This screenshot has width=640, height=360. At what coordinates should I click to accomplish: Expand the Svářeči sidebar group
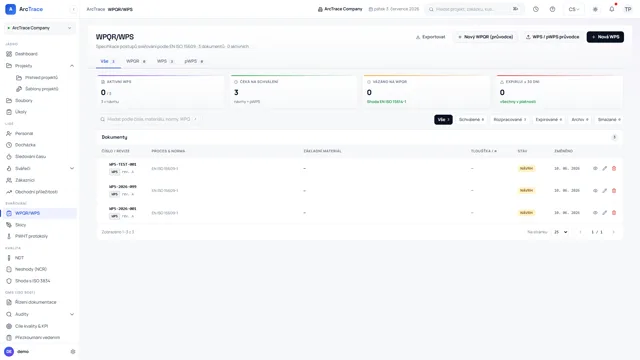72,168
